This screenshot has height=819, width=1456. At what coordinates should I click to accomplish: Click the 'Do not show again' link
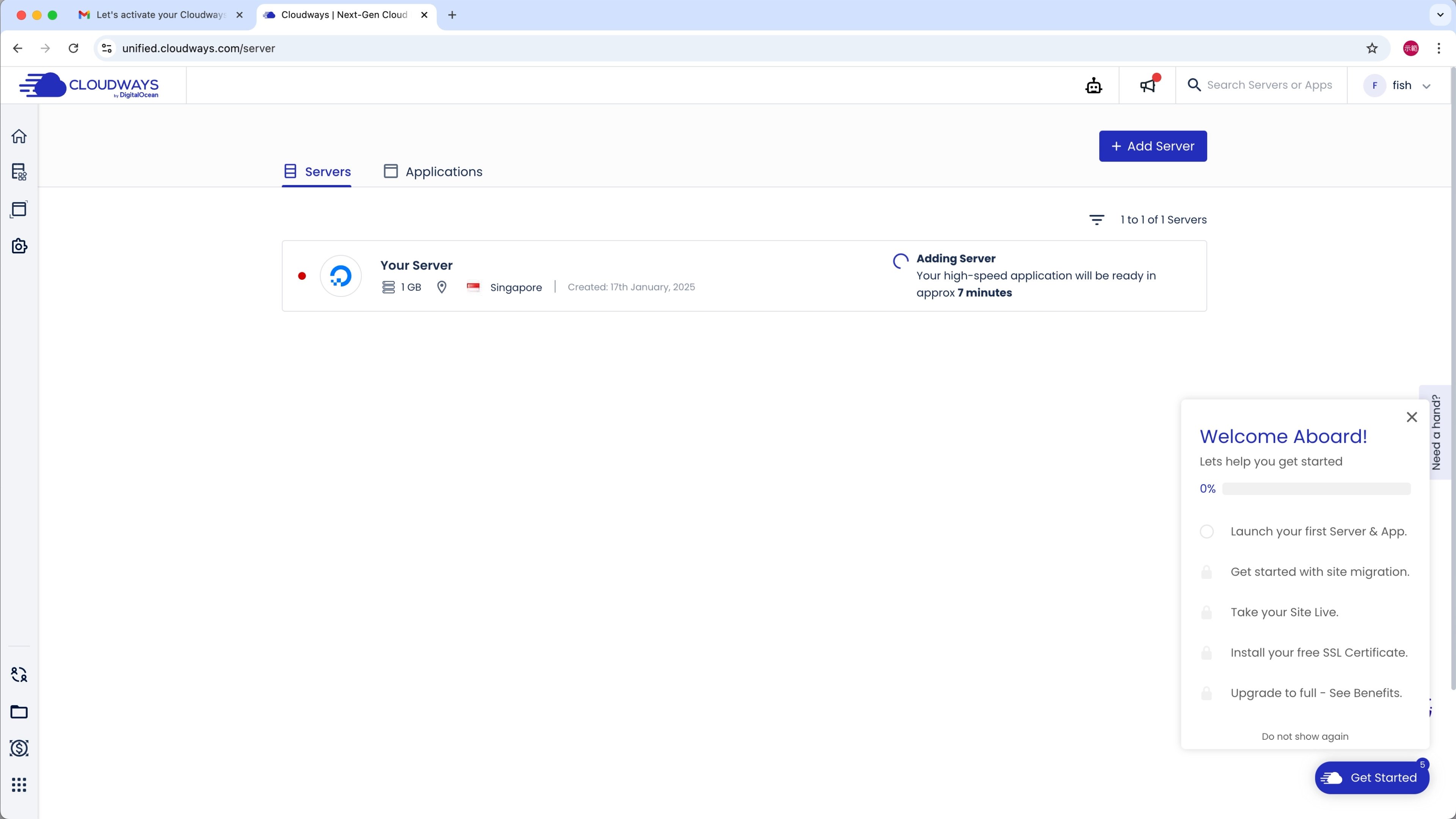[1304, 736]
